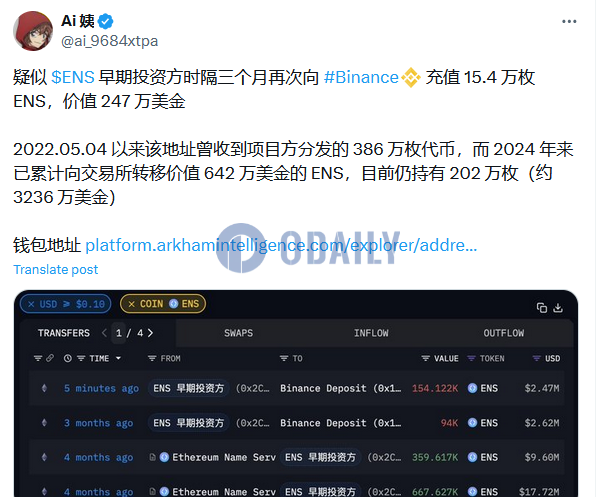616x497 pixels.
Task: Click the Ethereum icon in 5 minutes row
Action: (44, 388)
